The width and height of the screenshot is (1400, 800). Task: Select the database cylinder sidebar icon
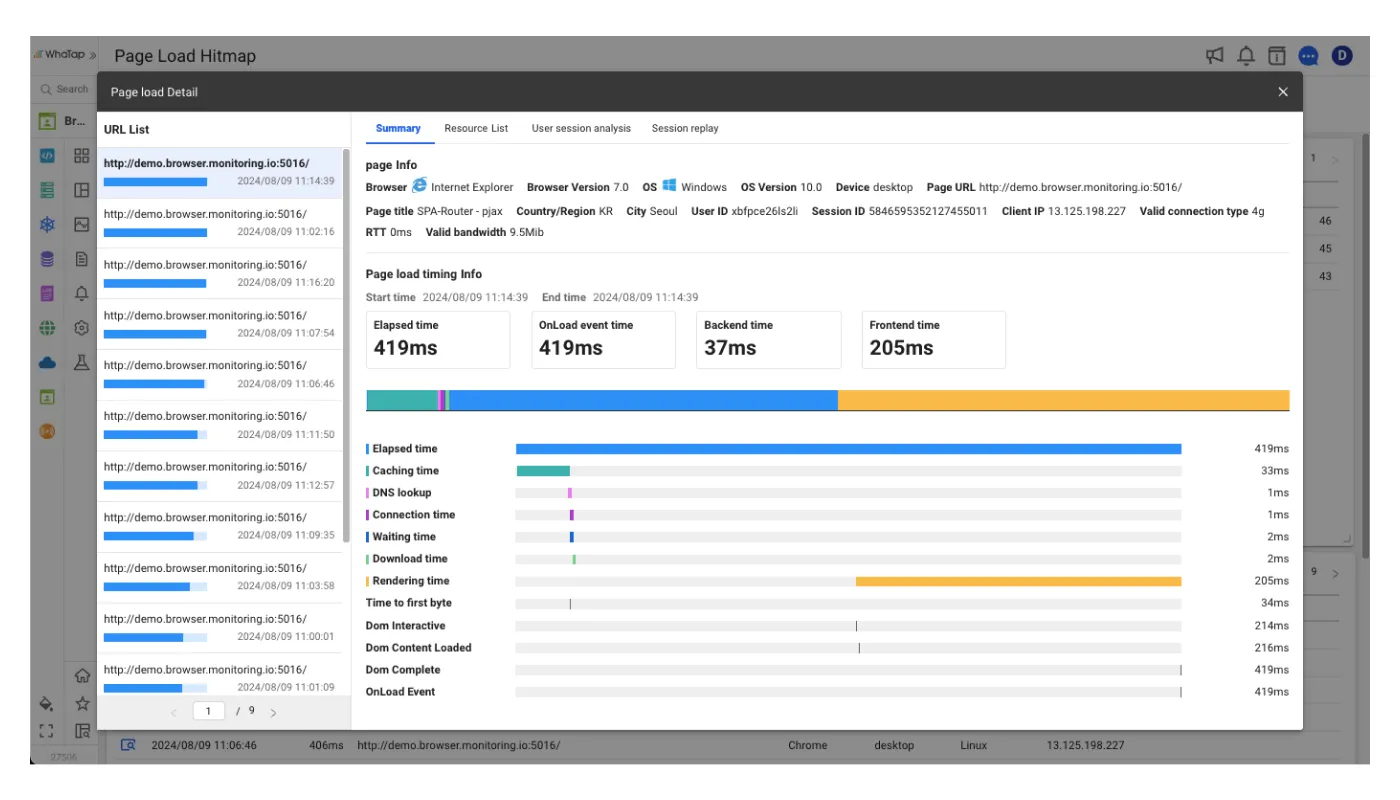(47, 259)
